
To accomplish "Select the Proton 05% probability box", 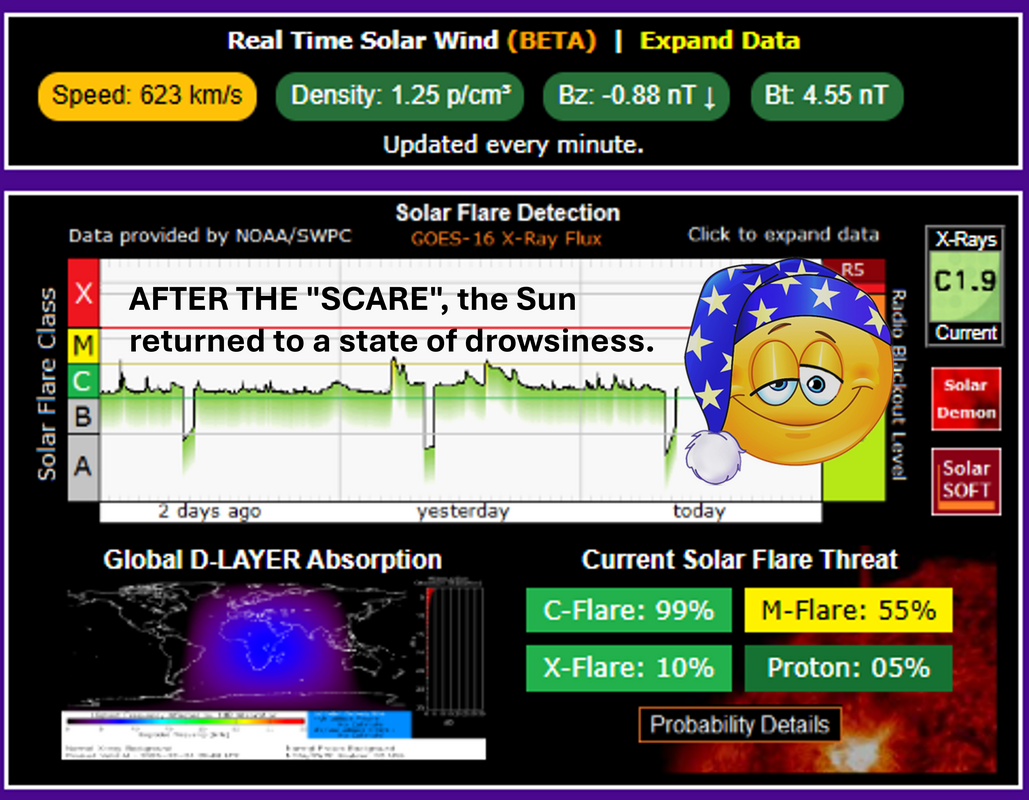I will point(848,667).
